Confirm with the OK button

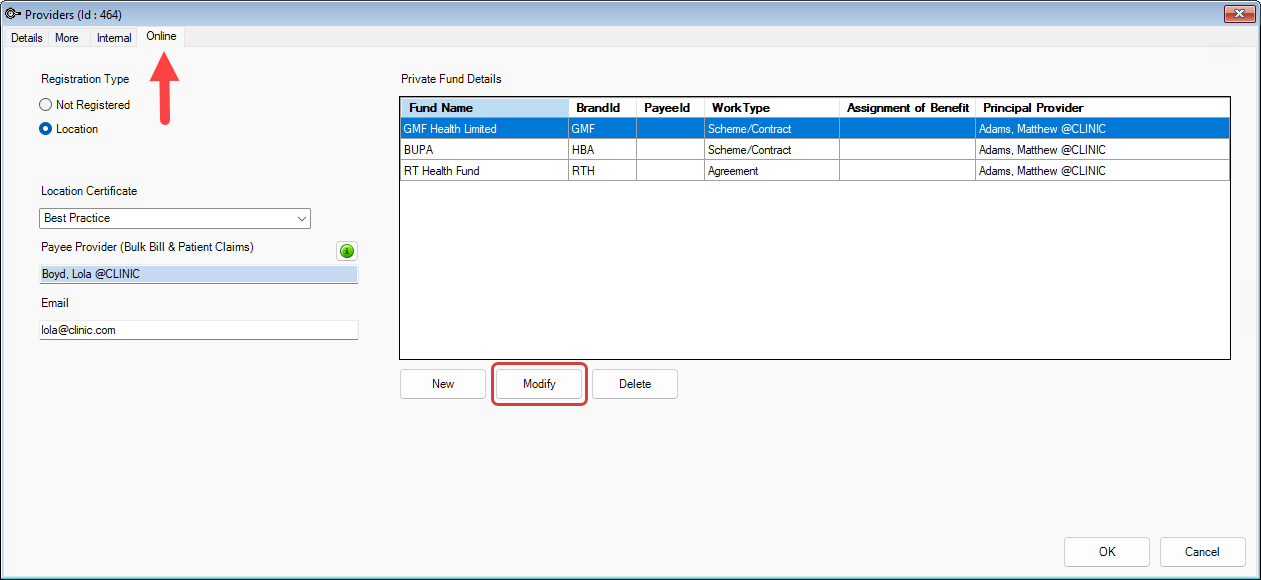[x=1107, y=552]
